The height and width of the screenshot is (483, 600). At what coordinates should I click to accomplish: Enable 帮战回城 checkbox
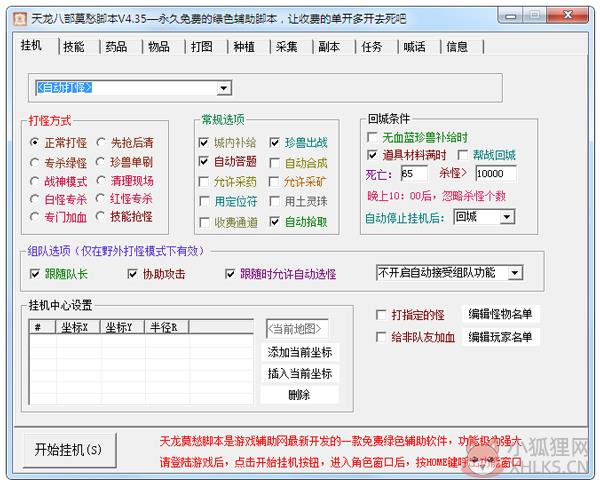[463, 155]
